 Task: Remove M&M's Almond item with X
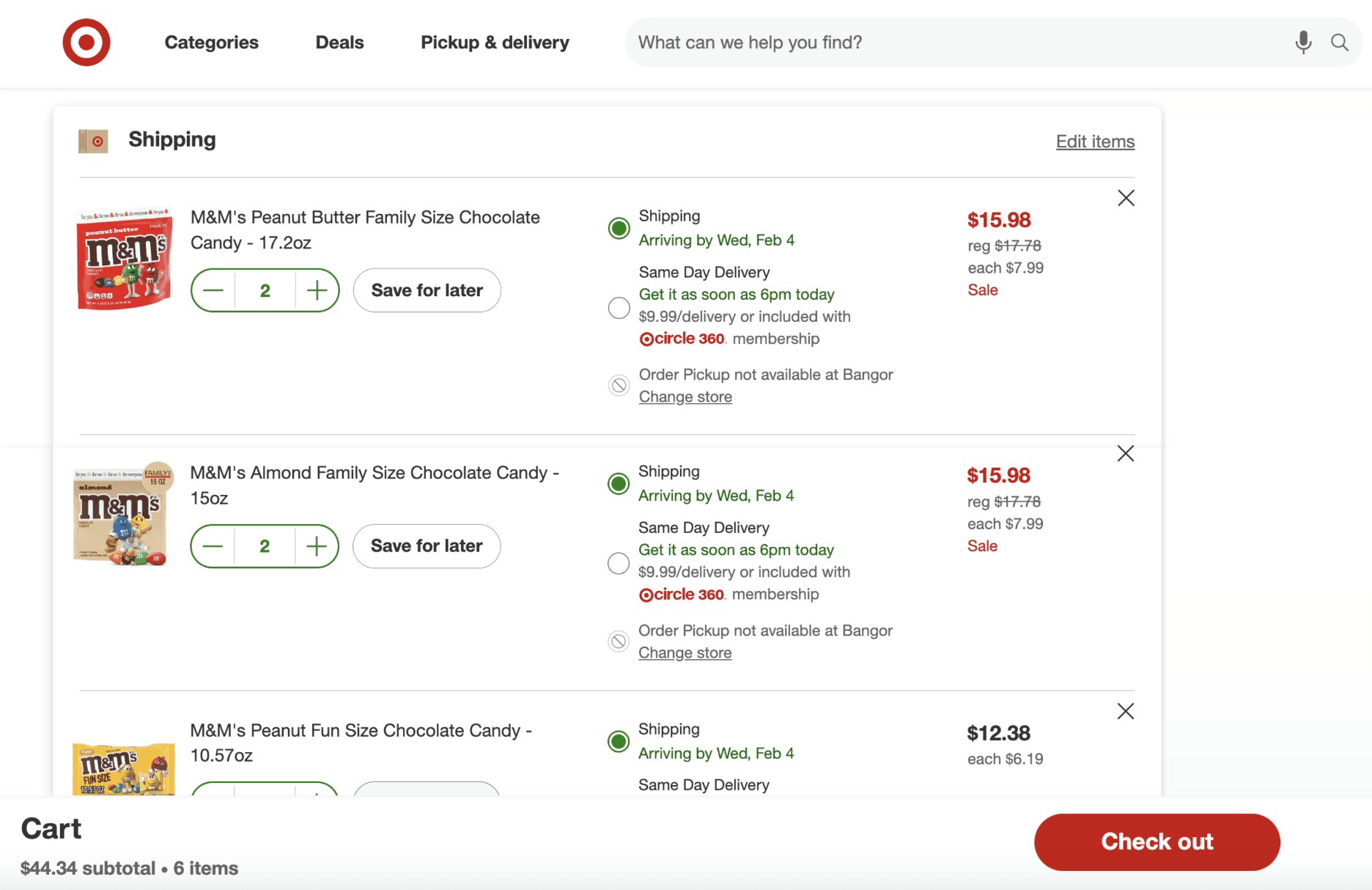coord(1126,454)
